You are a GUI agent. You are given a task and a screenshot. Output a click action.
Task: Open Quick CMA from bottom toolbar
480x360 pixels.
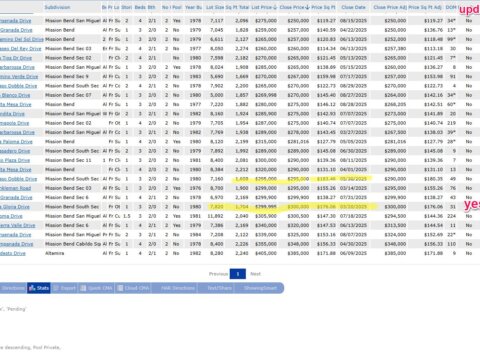[96, 288]
